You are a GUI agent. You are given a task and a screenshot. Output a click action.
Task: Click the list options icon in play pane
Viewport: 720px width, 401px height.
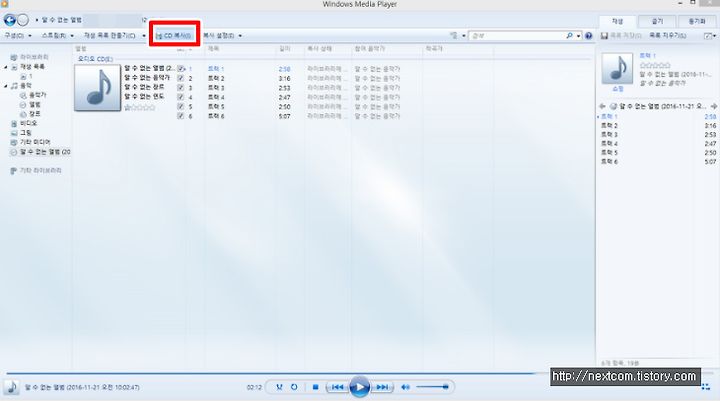click(x=707, y=36)
